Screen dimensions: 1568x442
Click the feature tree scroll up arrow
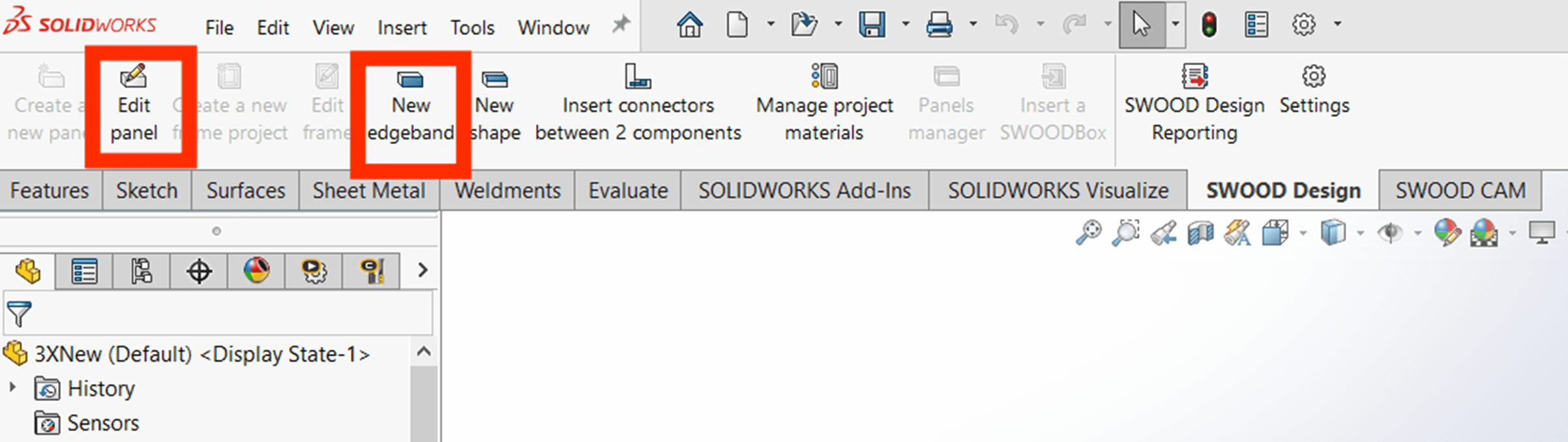424,352
